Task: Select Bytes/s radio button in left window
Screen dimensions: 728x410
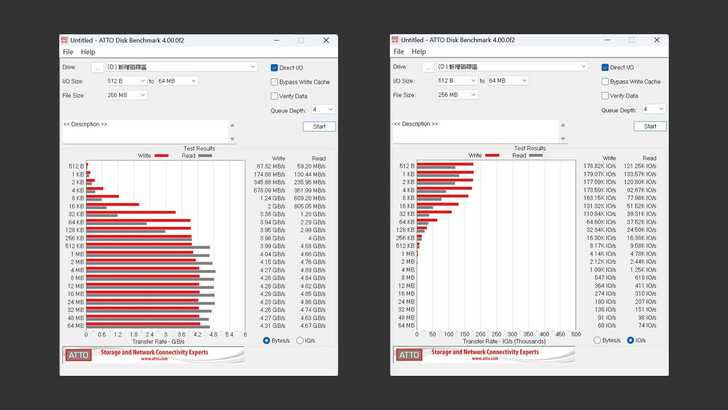Action: pos(266,341)
